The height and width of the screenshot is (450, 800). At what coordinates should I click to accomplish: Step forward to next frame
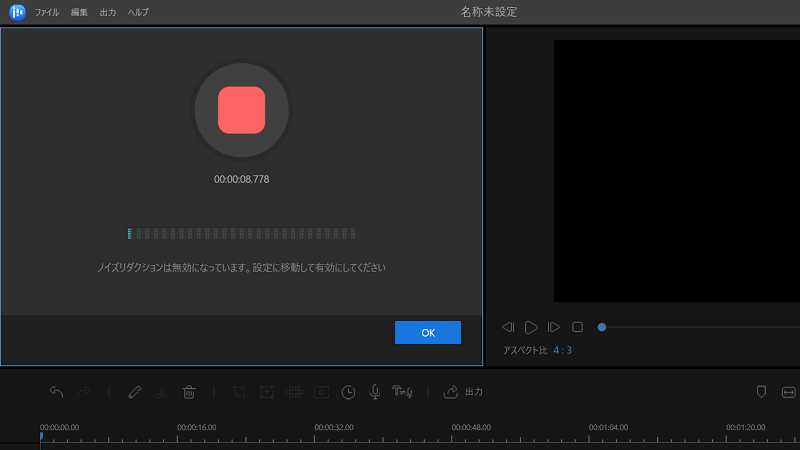554,327
